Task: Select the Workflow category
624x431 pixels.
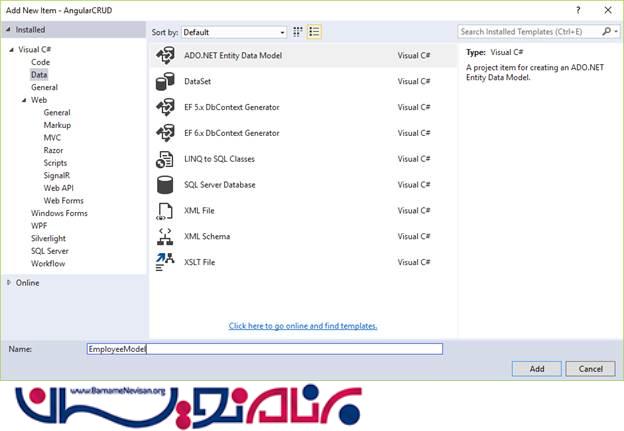Action: (48, 264)
